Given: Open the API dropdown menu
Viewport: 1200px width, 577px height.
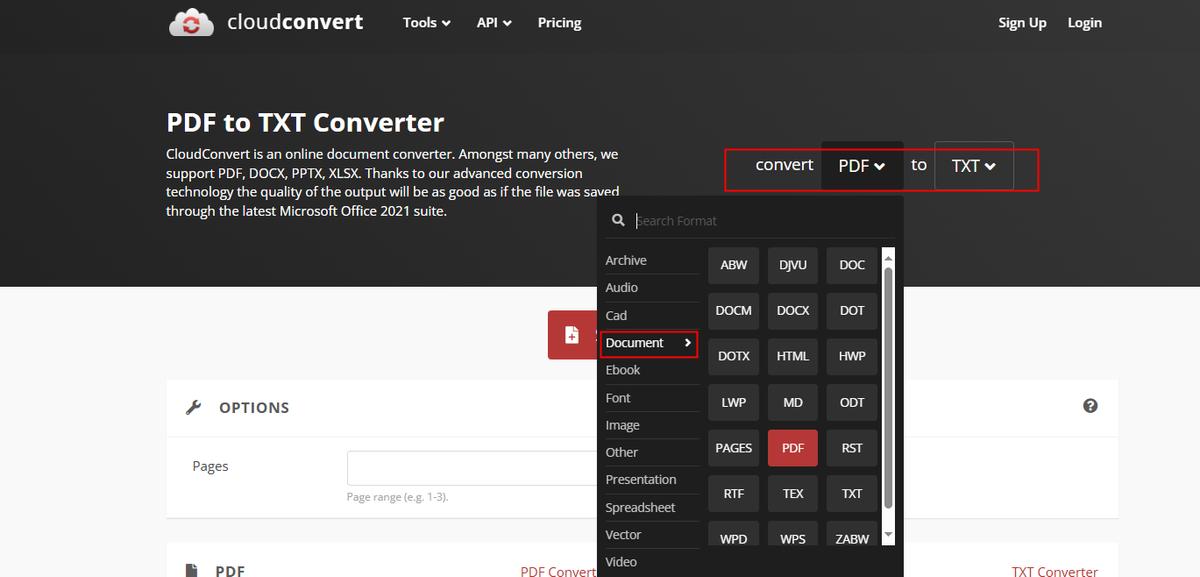Looking at the screenshot, I should 494,22.
